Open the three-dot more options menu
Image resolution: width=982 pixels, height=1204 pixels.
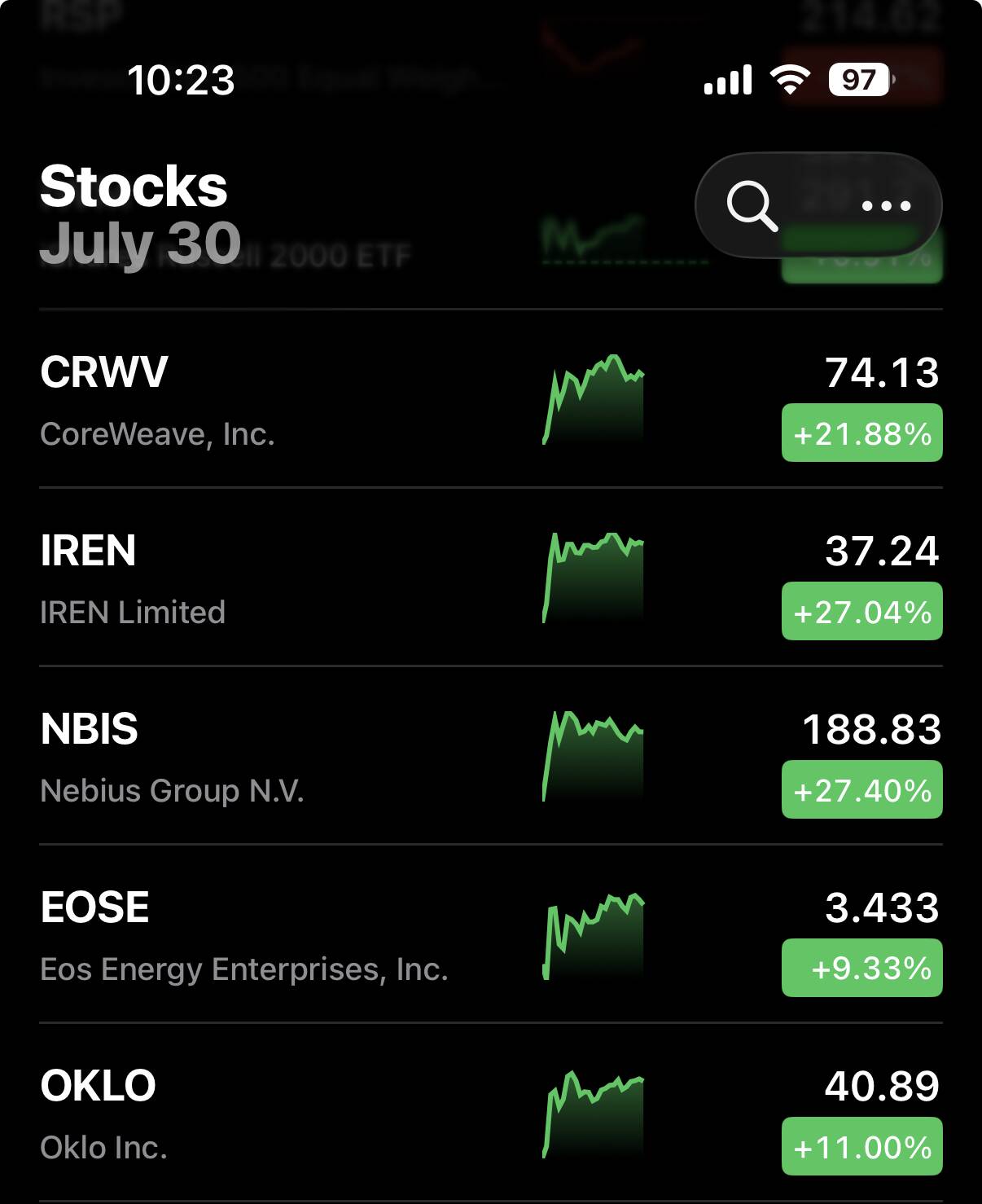886,206
